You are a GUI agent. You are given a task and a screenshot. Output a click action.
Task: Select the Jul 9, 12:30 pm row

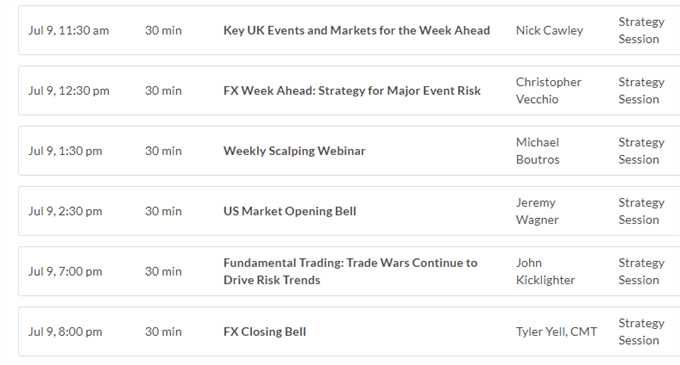click(349, 91)
